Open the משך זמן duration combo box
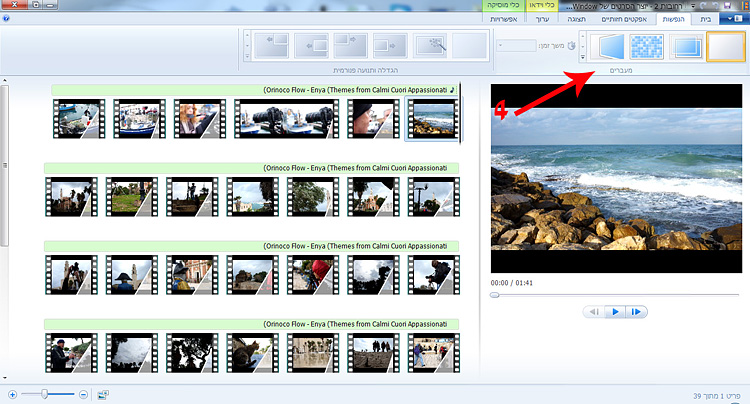 [x=518, y=46]
